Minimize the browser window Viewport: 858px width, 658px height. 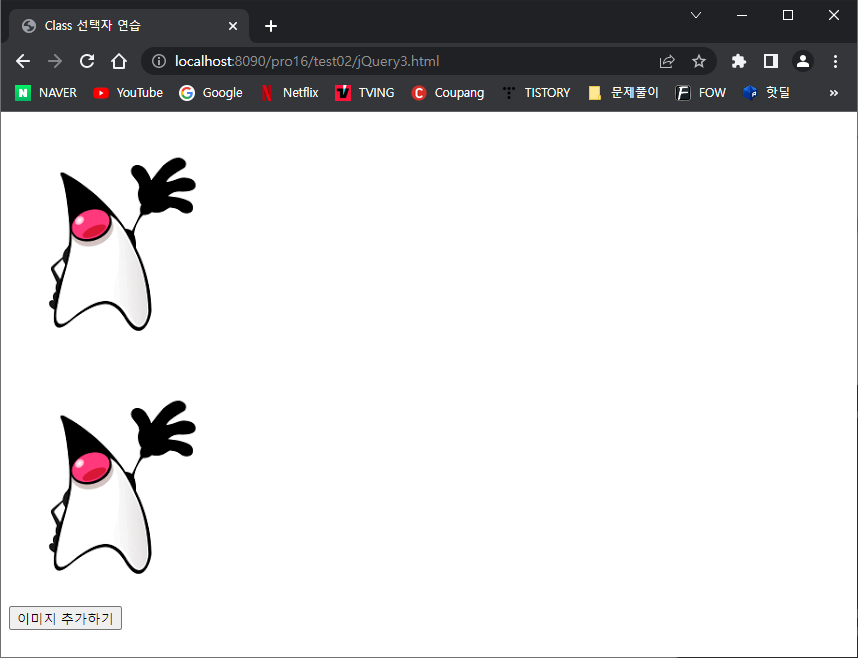(742, 15)
